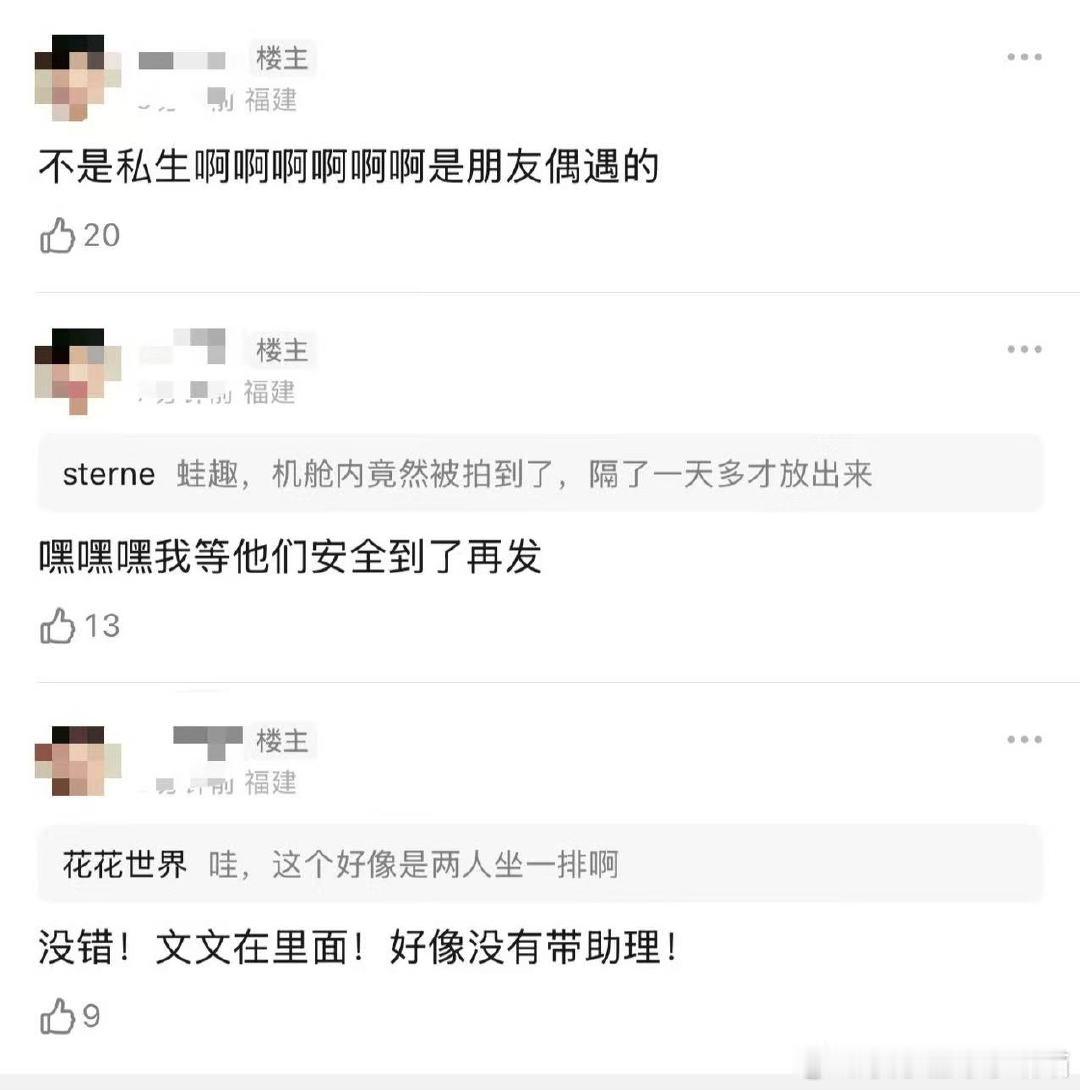Select the comment 嘿嘿嘿我等他们安全到了再发

pos(290,556)
